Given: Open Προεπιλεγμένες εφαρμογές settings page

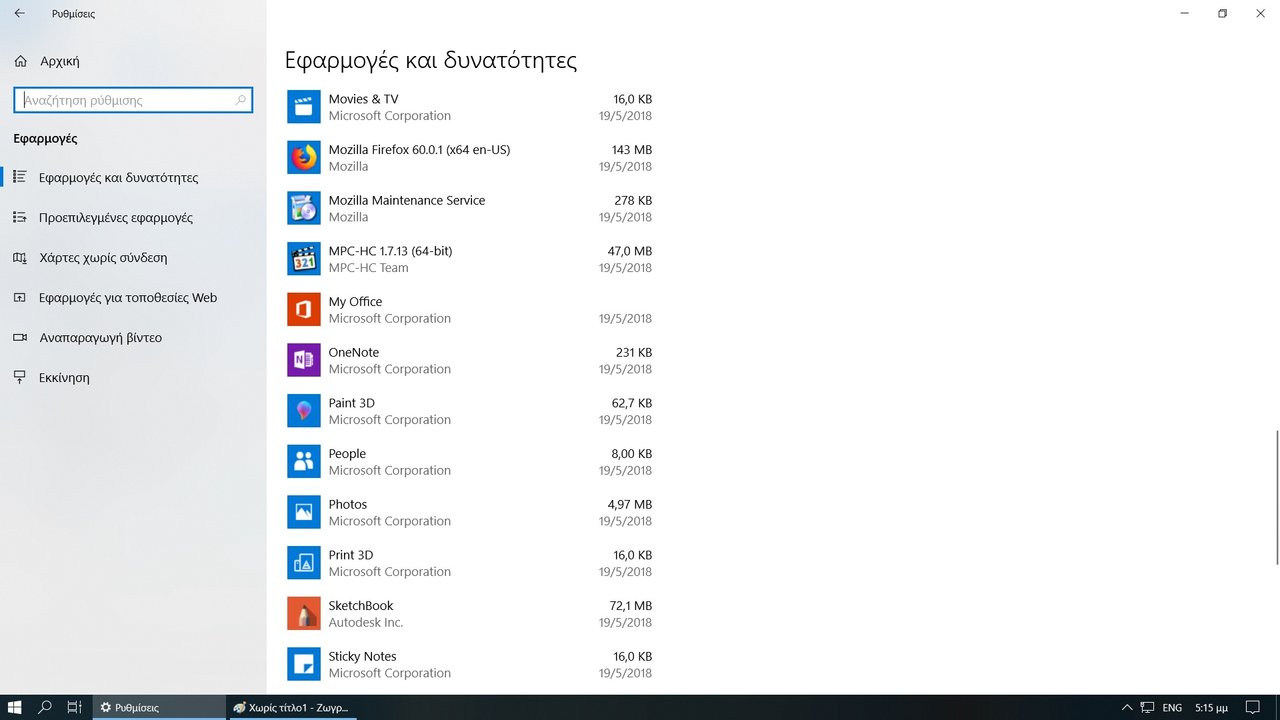Looking at the screenshot, I should pyautogui.click(x=133, y=217).
